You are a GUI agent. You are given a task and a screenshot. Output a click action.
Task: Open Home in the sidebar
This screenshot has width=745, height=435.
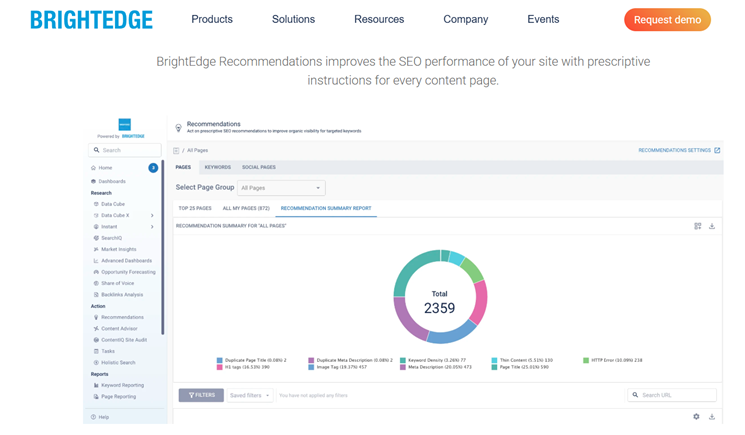pos(105,168)
